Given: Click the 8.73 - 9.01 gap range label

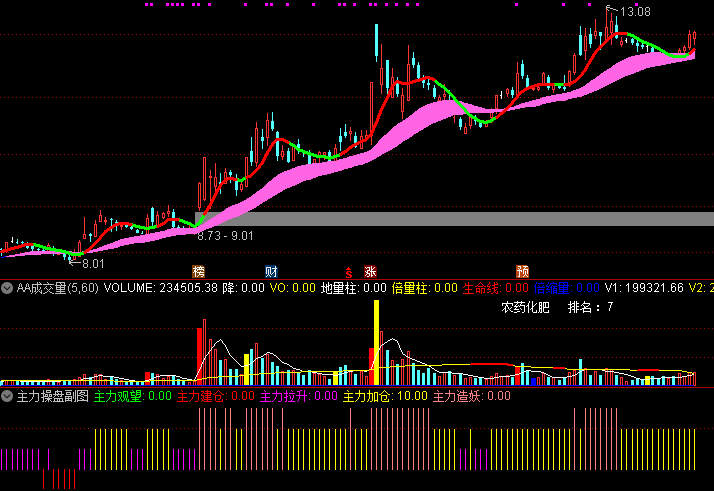Looking at the screenshot, I should pos(225,236).
